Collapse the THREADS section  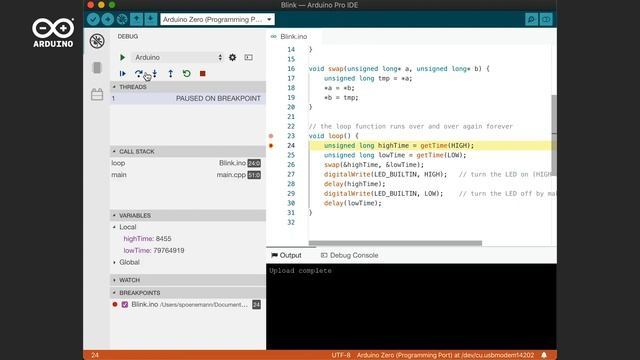pyautogui.click(x=188, y=87)
